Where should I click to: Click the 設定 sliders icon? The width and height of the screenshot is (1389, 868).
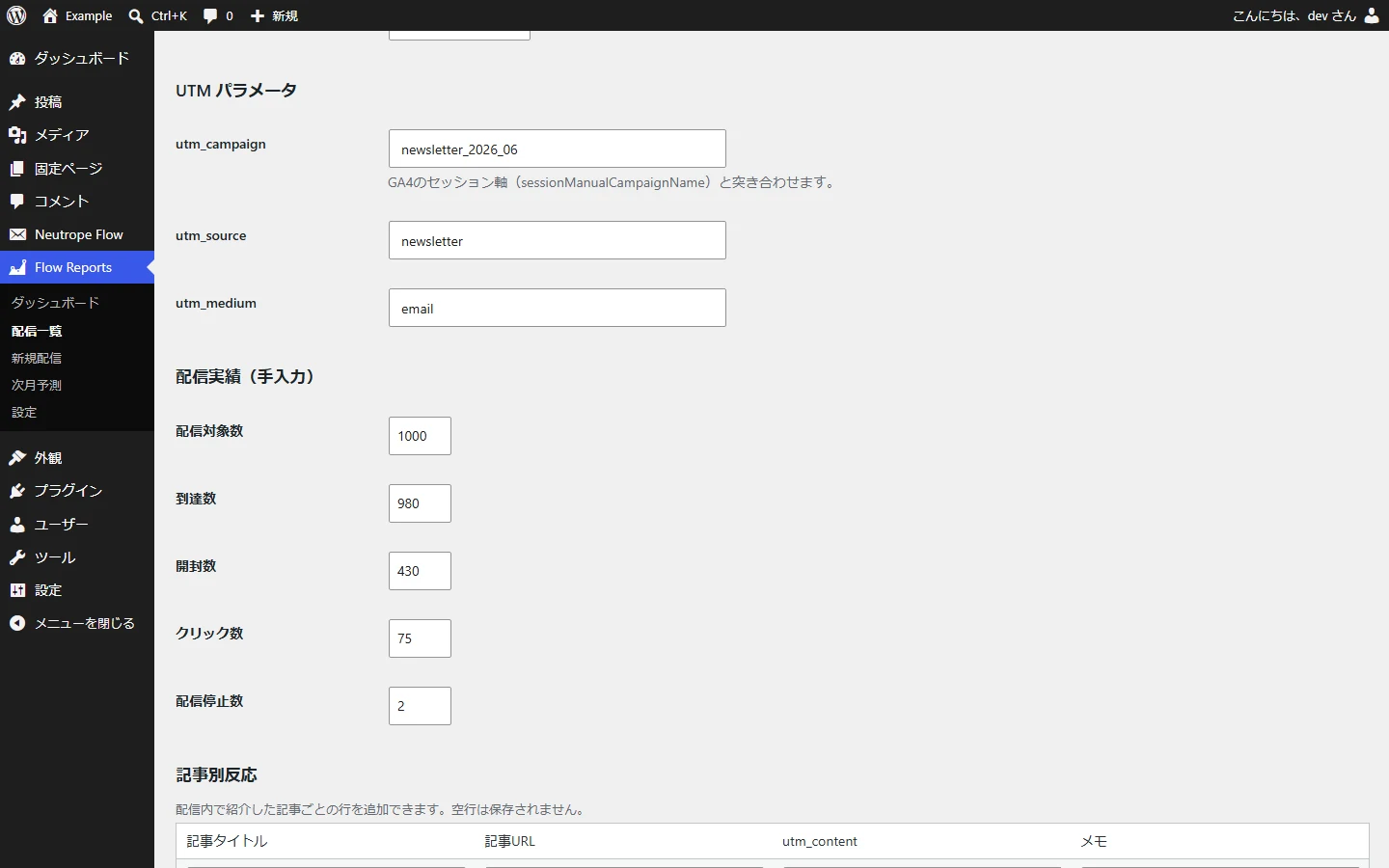click(x=17, y=590)
